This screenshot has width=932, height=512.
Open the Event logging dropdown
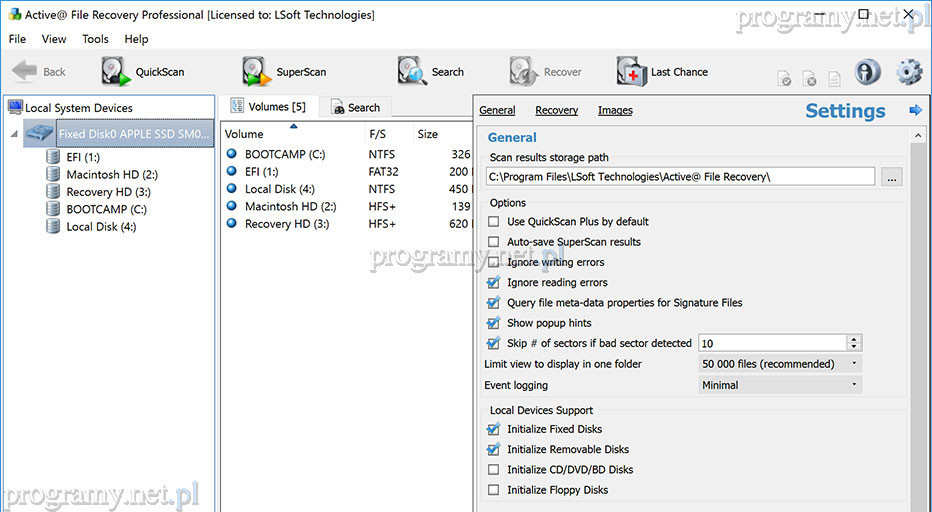[780, 385]
